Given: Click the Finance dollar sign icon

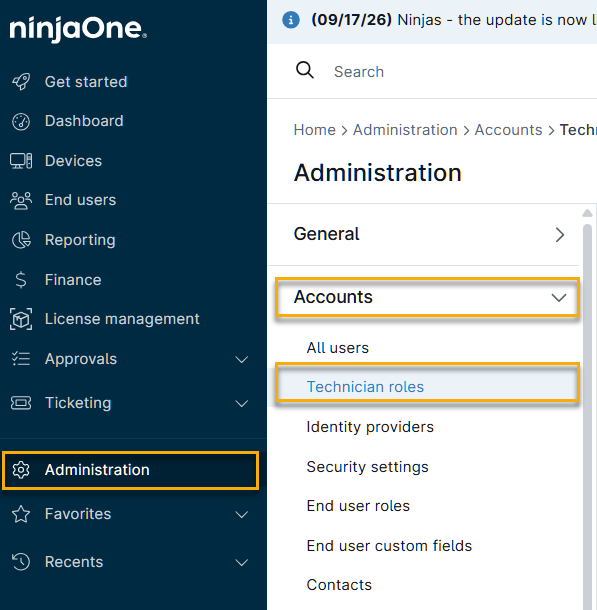Looking at the screenshot, I should click(21, 280).
